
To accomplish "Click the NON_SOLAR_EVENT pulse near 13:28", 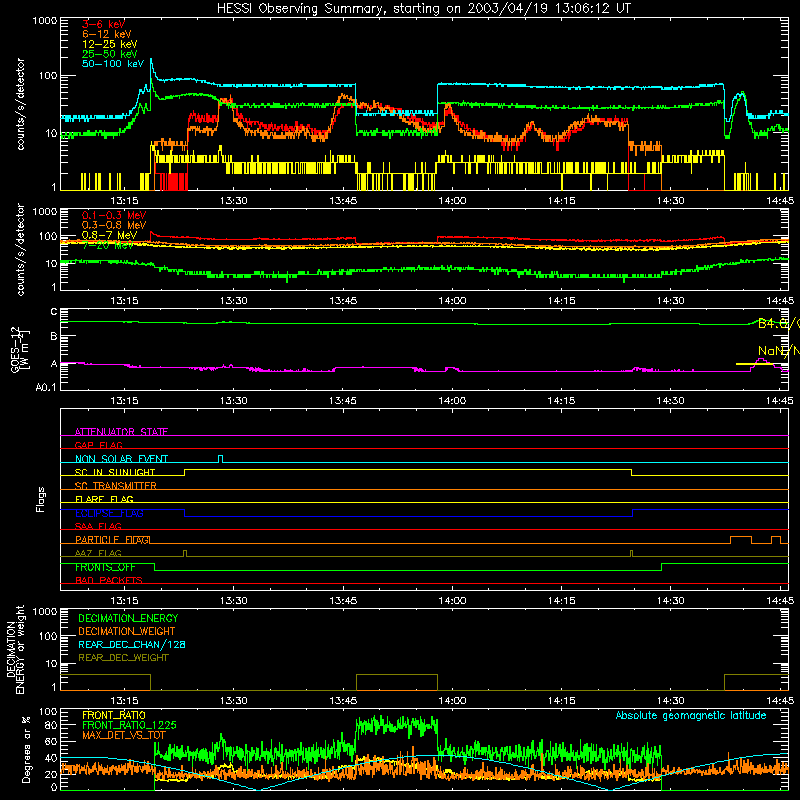I will [x=220, y=459].
